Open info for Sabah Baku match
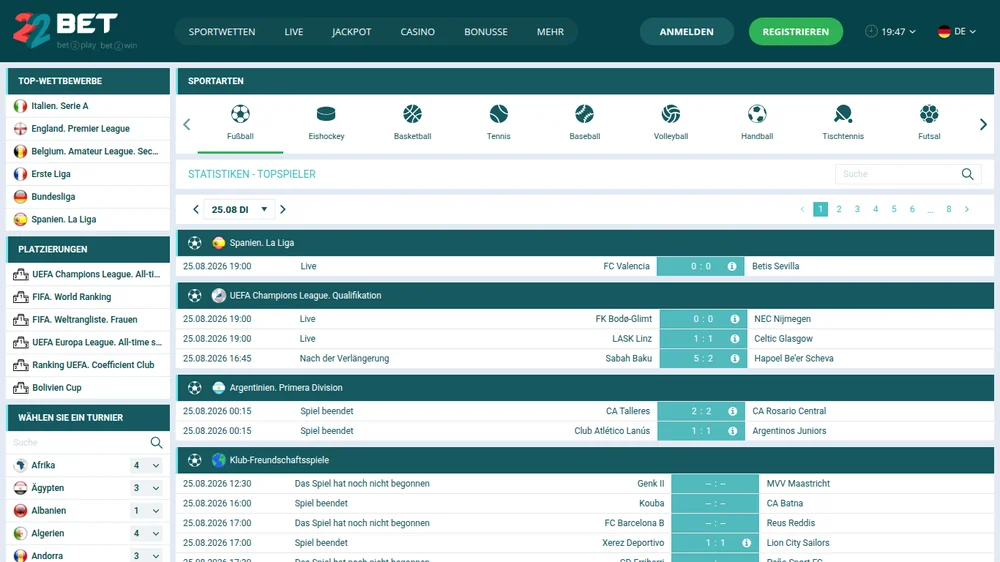 coord(735,359)
